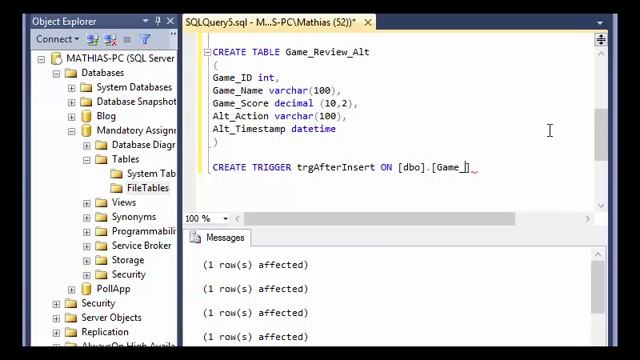Screen dimensions: 640x360
Task: Select the Replication folder
Action: (104, 332)
